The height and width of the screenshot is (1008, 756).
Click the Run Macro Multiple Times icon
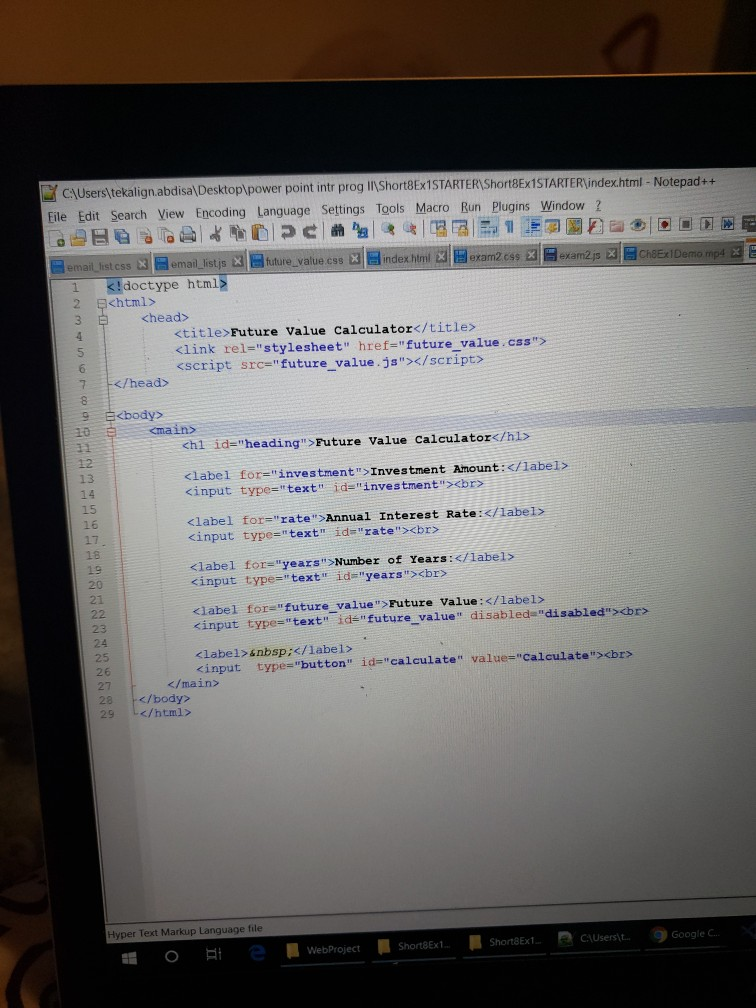coord(728,223)
